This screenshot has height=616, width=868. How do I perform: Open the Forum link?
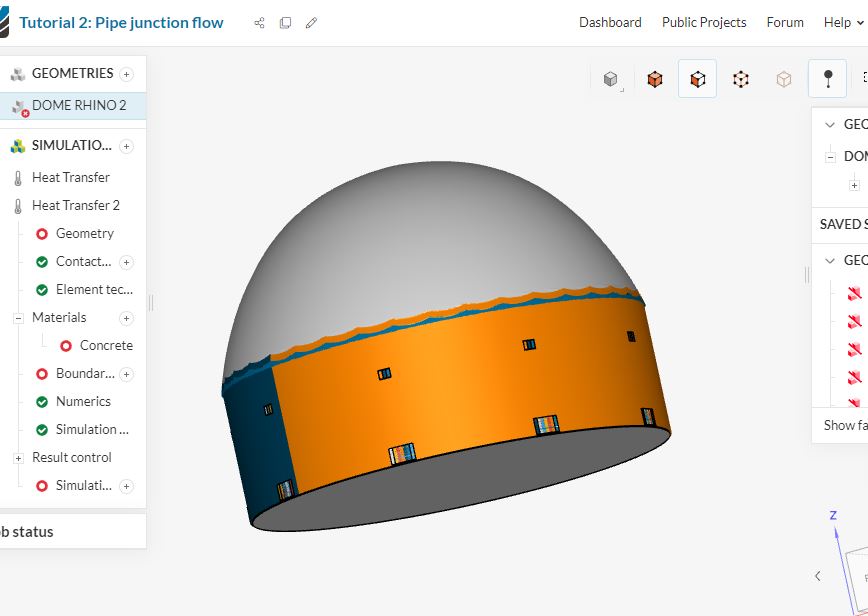[x=785, y=22]
